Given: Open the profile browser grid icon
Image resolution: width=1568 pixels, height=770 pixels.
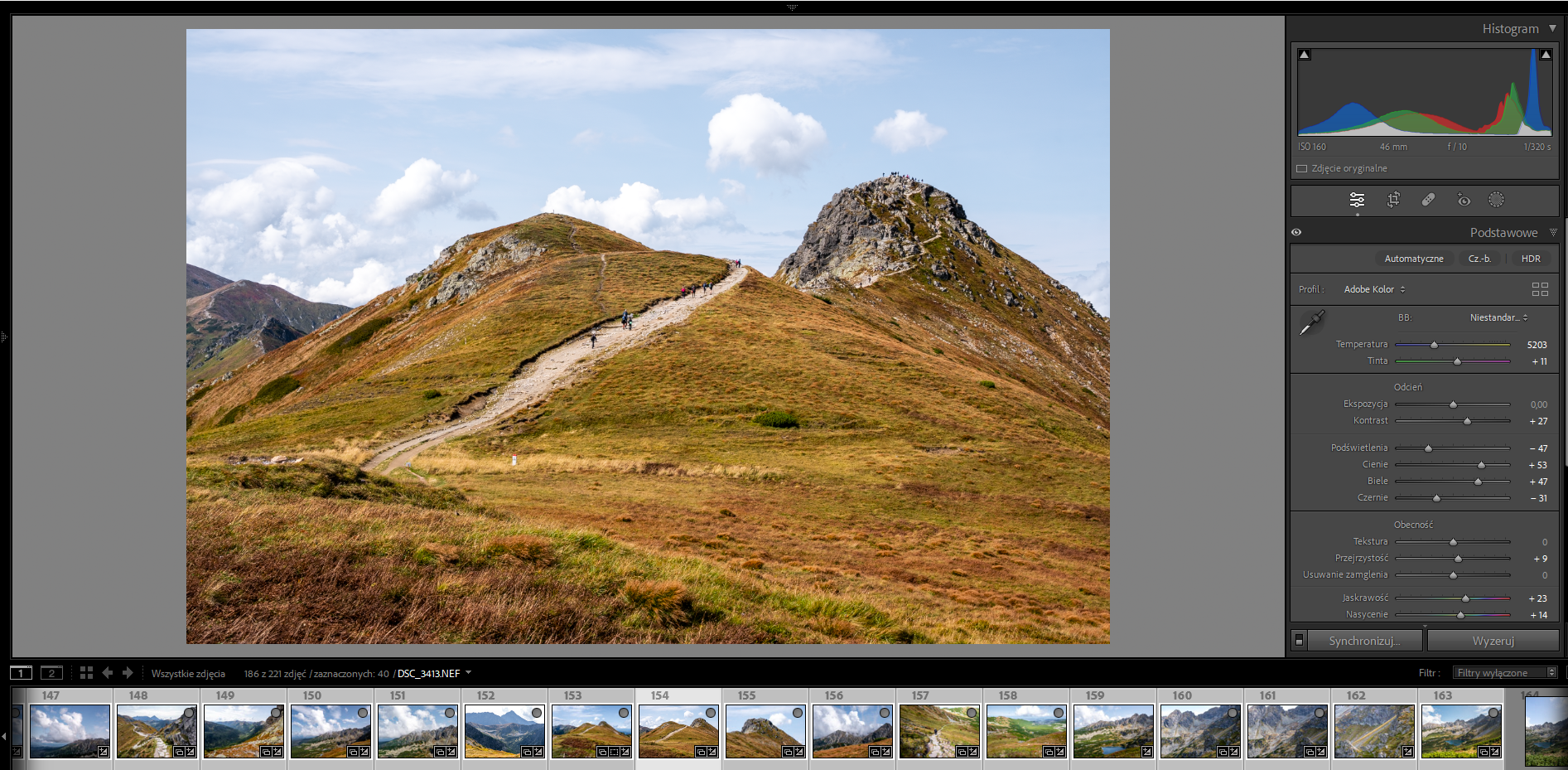Looking at the screenshot, I should click(1540, 289).
